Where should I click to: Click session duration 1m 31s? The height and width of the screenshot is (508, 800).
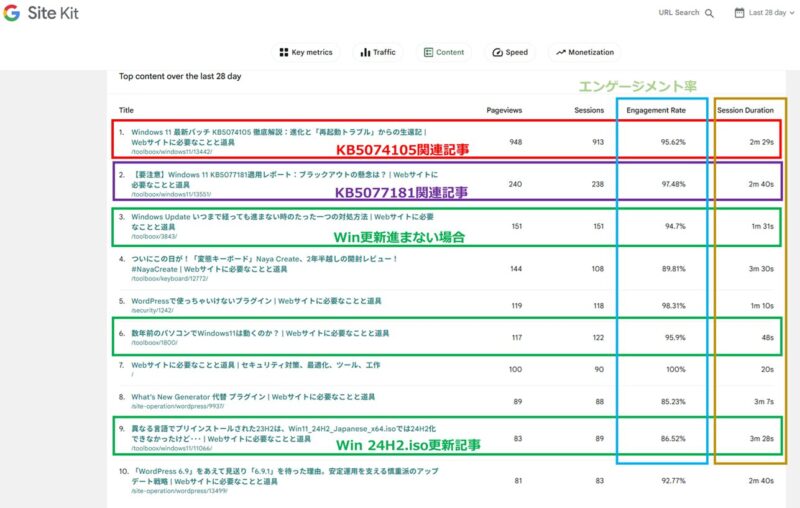click(x=762, y=226)
